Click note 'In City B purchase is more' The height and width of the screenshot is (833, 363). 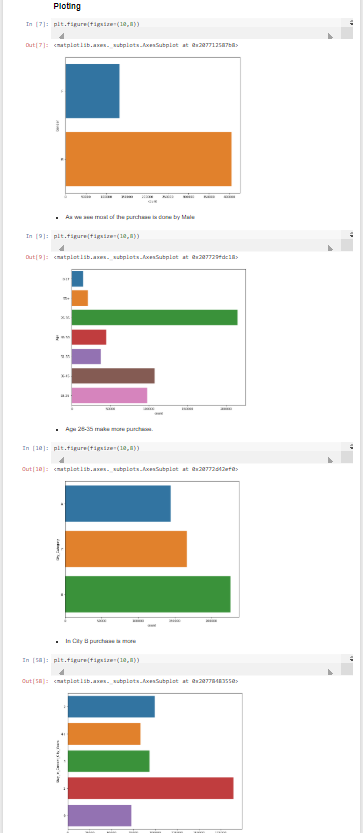click(x=100, y=641)
